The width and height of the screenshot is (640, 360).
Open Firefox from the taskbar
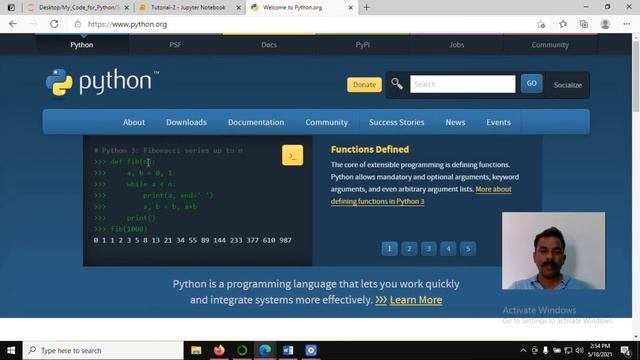pos(219,350)
